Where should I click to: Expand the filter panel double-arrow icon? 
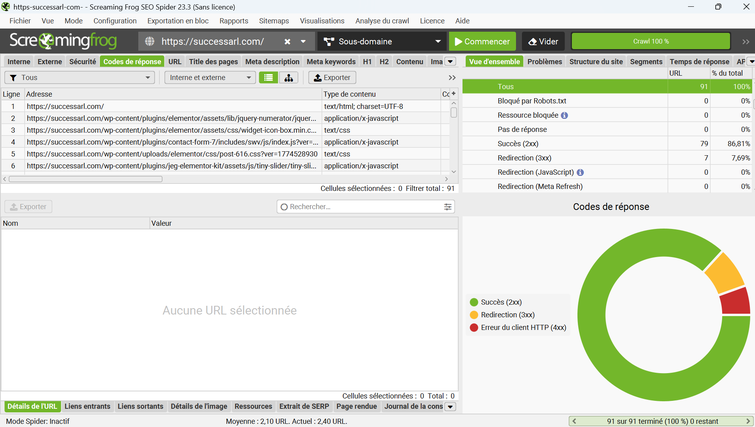pyautogui.click(x=452, y=77)
